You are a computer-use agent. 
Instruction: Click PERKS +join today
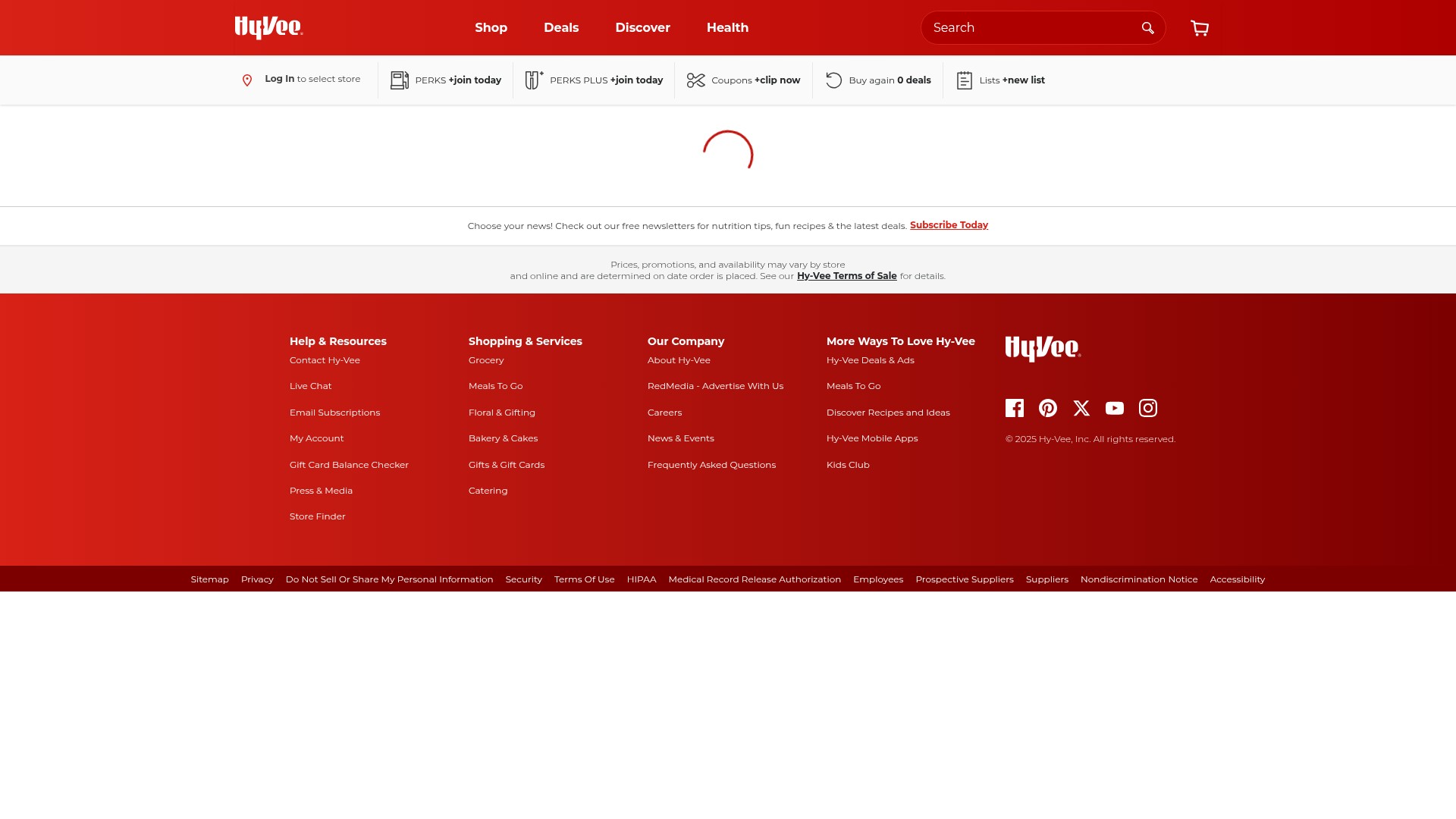pos(458,80)
